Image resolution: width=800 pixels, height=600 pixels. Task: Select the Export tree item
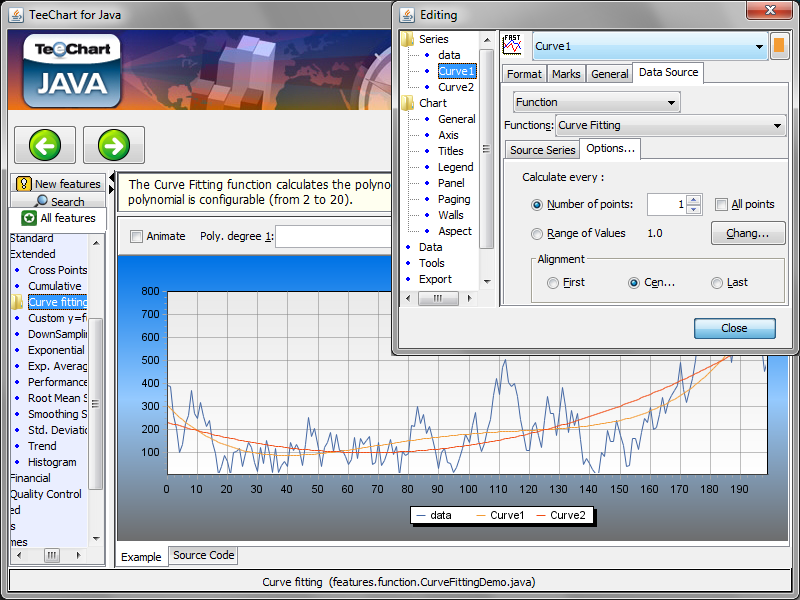click(435, 280)
